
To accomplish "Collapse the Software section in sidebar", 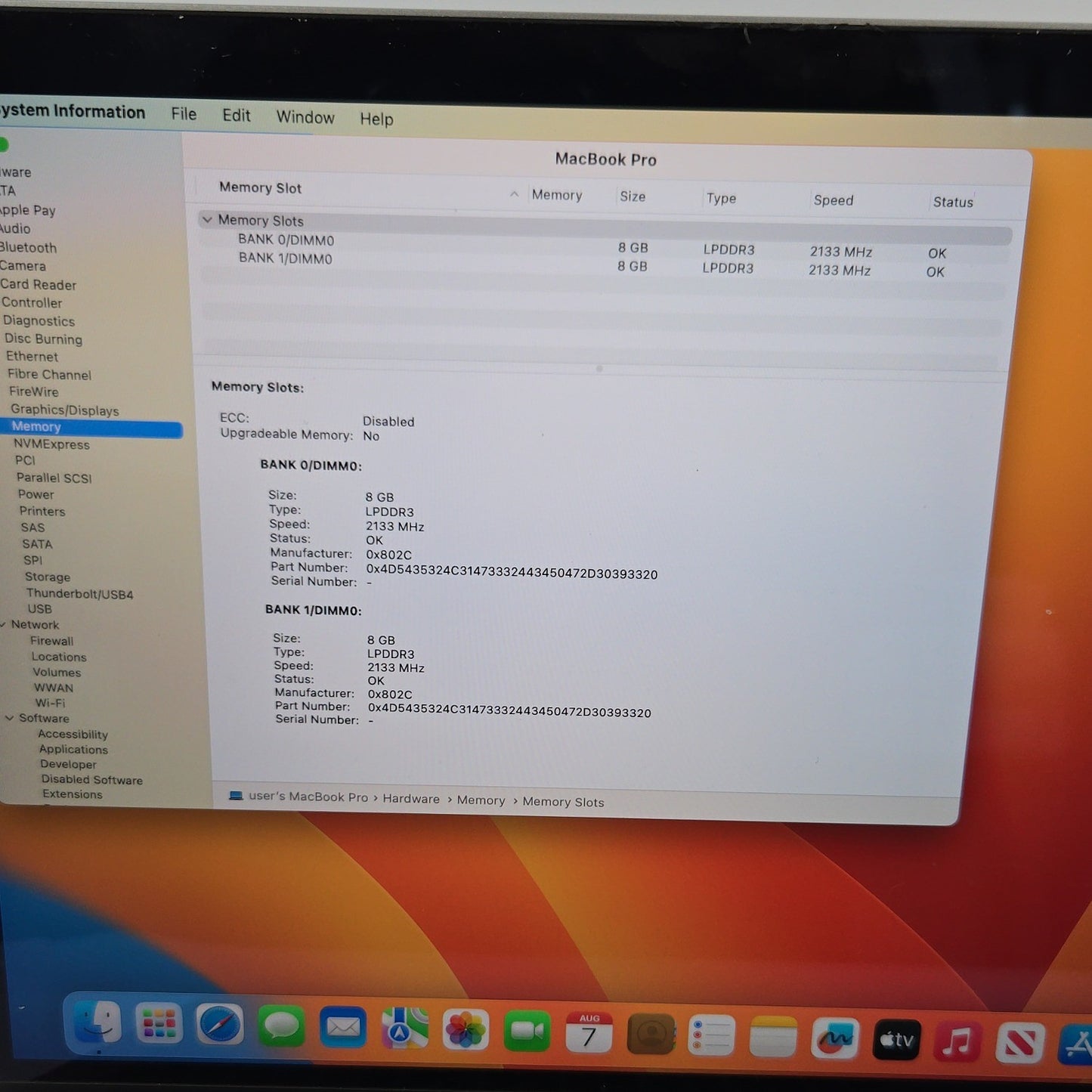I will pyautogui.click(x=10, y=718).
